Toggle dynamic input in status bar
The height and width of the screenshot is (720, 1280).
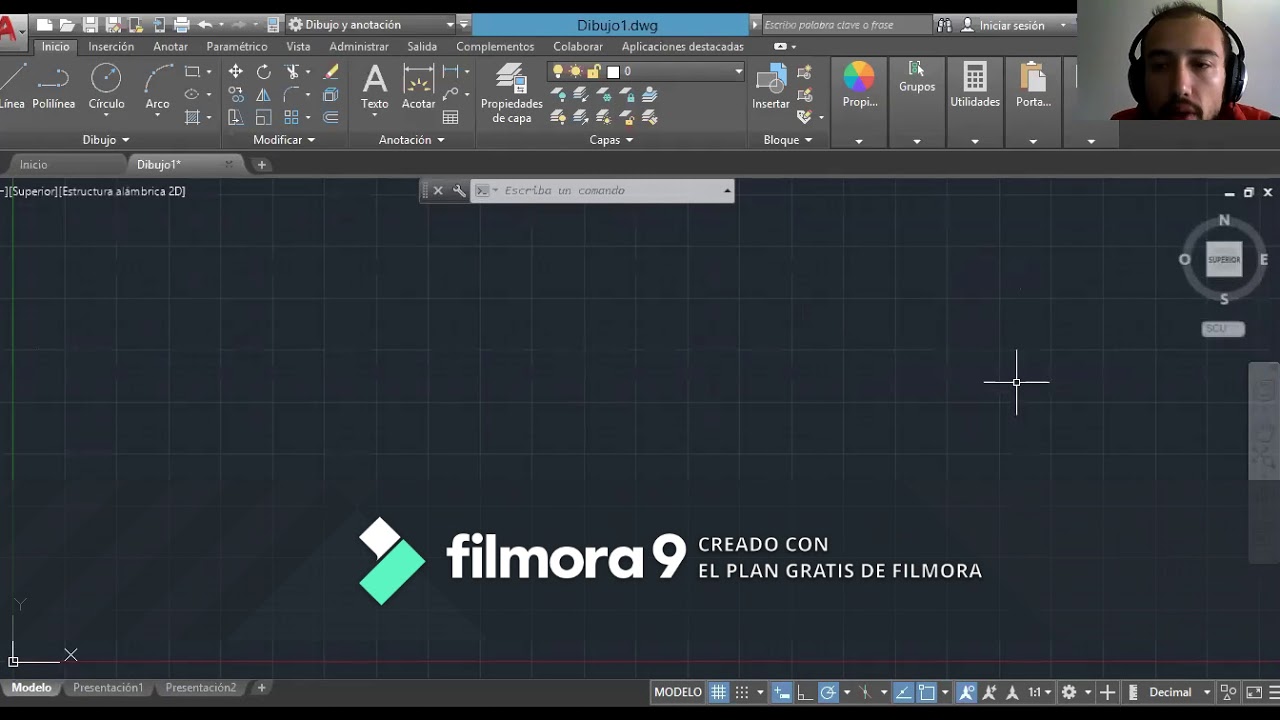click(x=782, y=692)
